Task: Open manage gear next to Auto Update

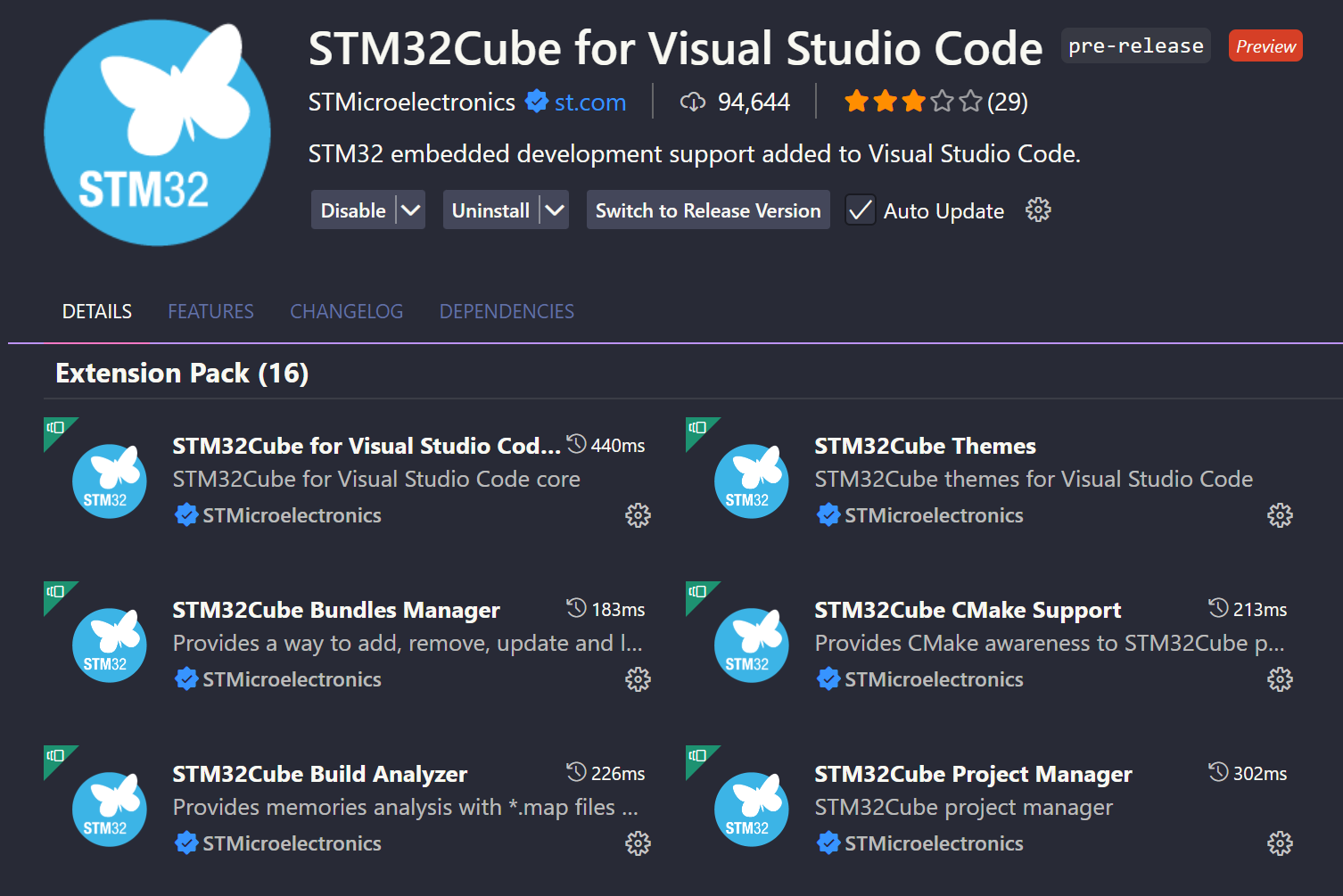Action: (x=1038, y=210)
